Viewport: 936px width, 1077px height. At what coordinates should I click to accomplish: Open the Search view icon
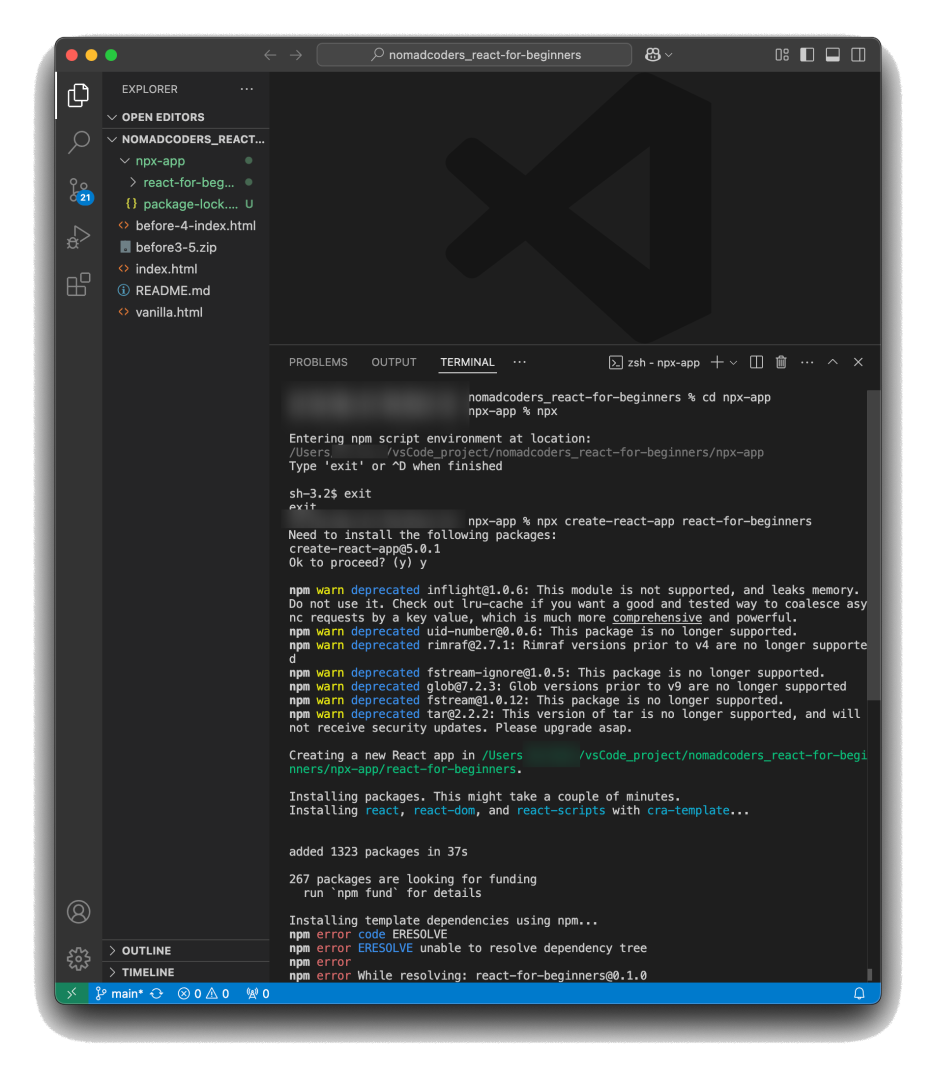[78, 142]
